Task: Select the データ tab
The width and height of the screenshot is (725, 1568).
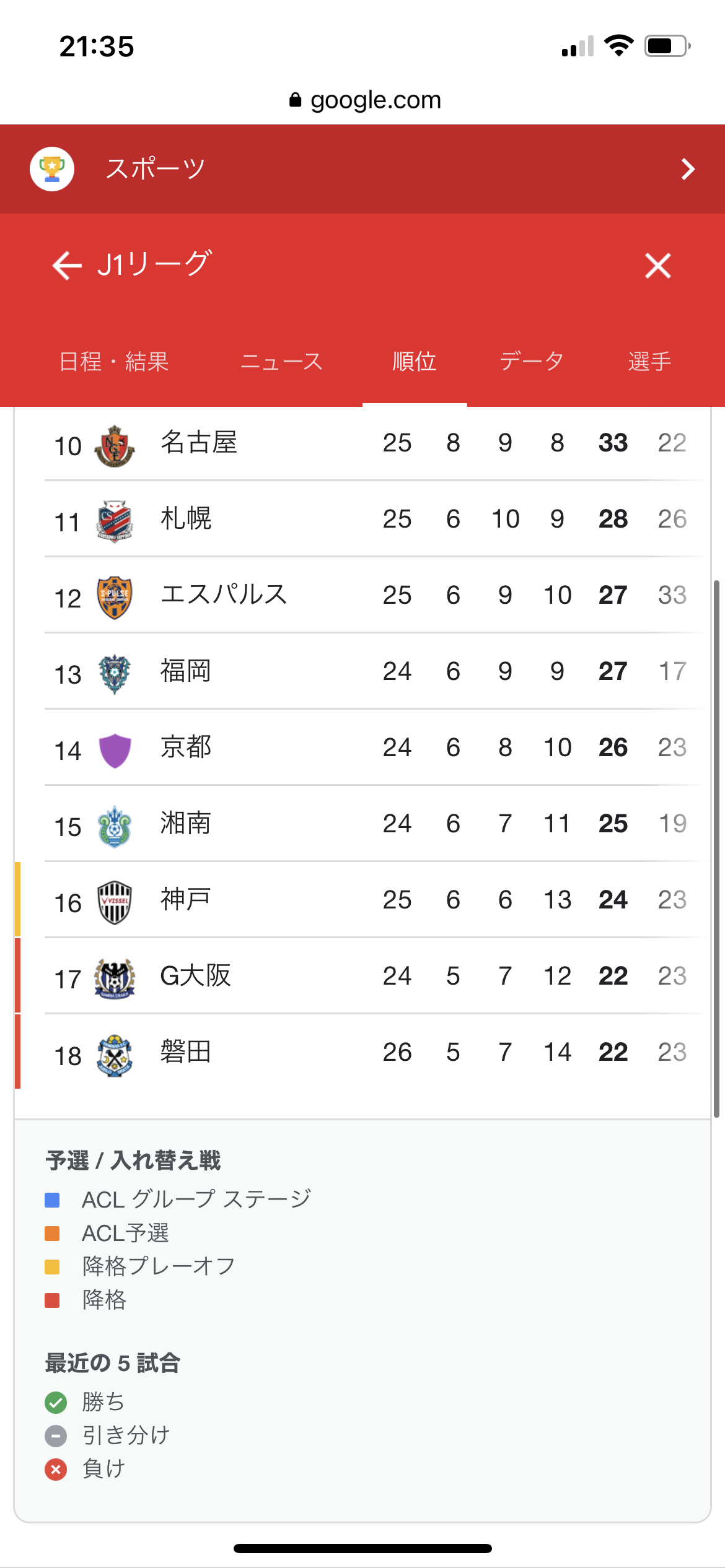Action: tap(532, 362)
